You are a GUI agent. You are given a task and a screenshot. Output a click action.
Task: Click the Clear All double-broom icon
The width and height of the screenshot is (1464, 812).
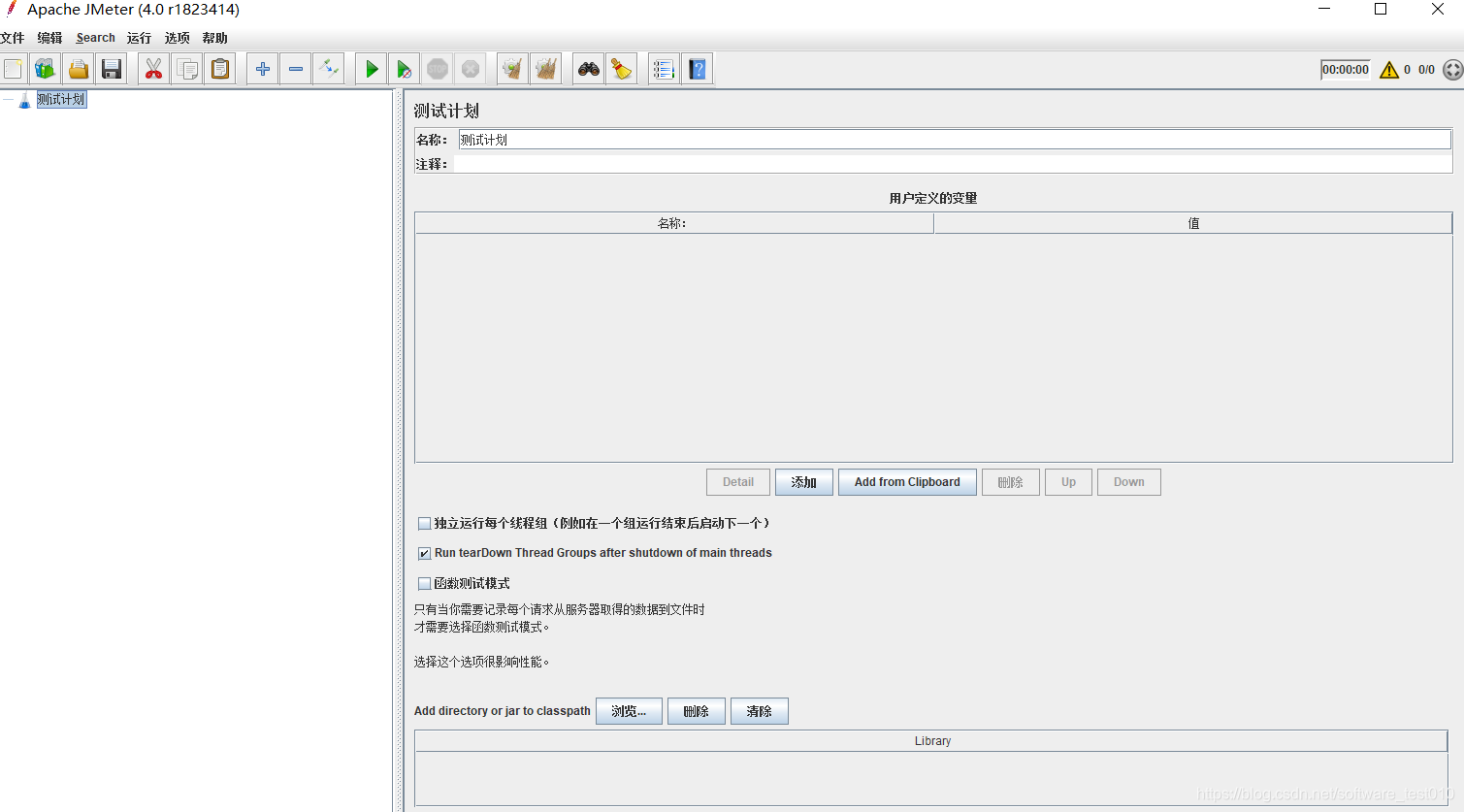click(546, 69)
